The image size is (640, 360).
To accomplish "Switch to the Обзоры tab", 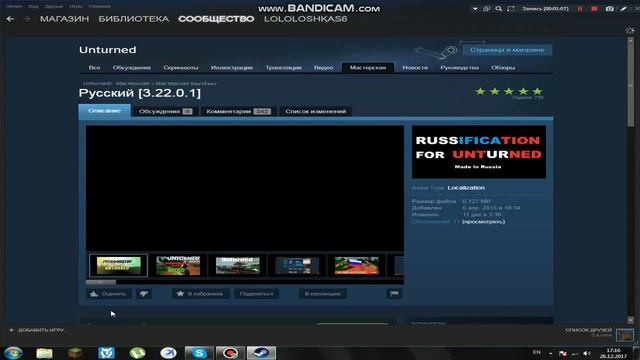I will (503, 67).
